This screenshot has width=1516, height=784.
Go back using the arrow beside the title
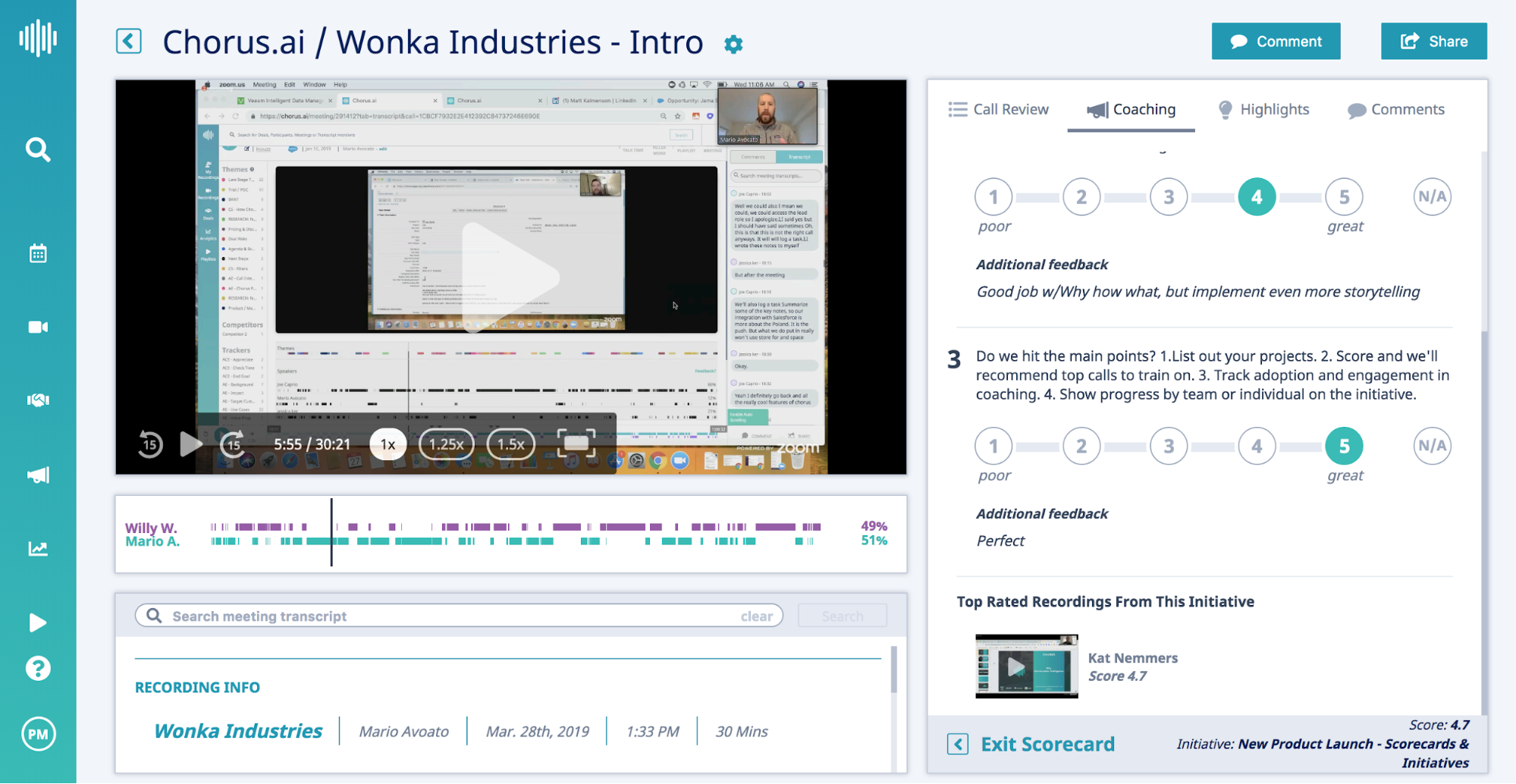(129, 41)
